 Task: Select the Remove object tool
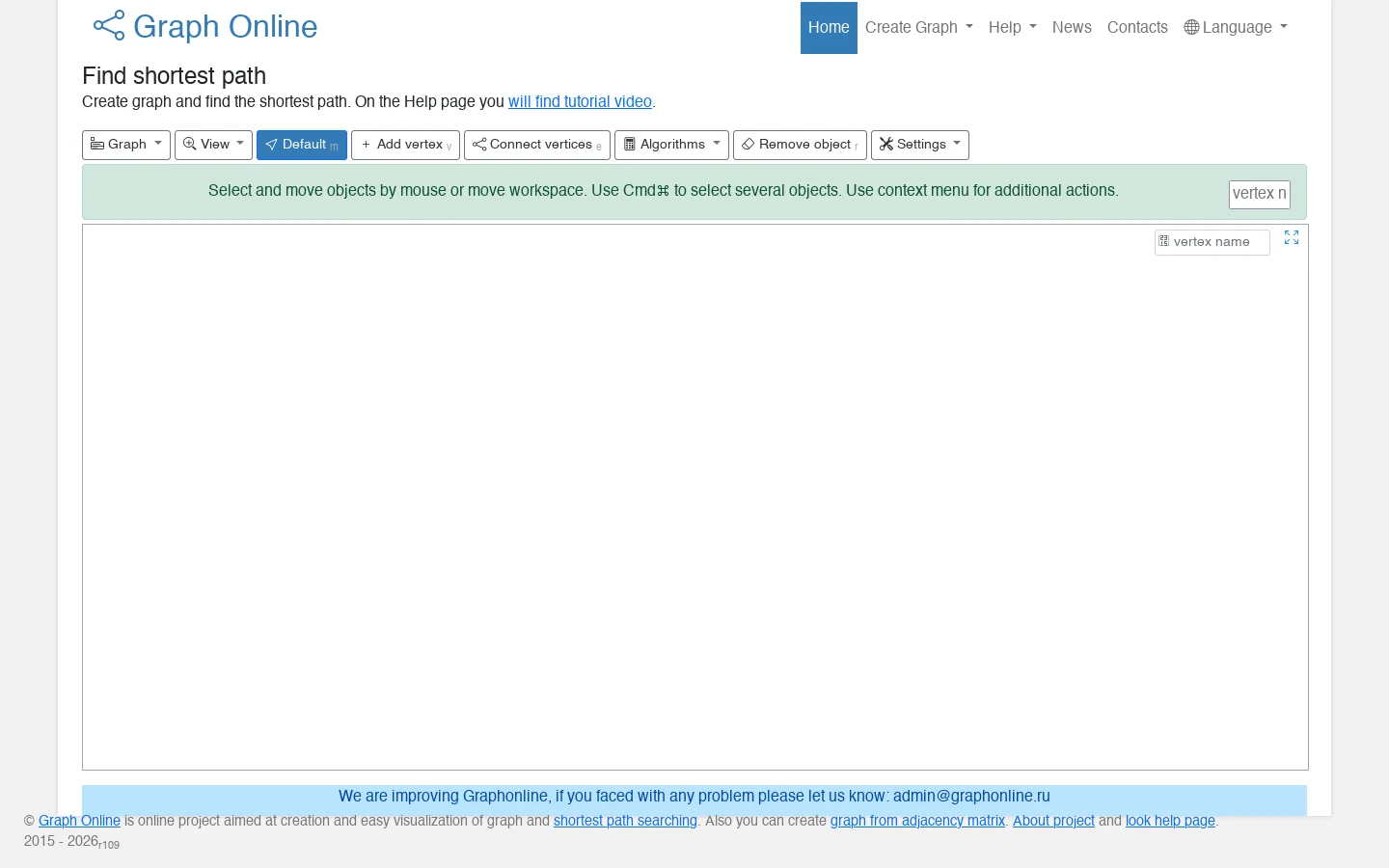pos(800,145)
